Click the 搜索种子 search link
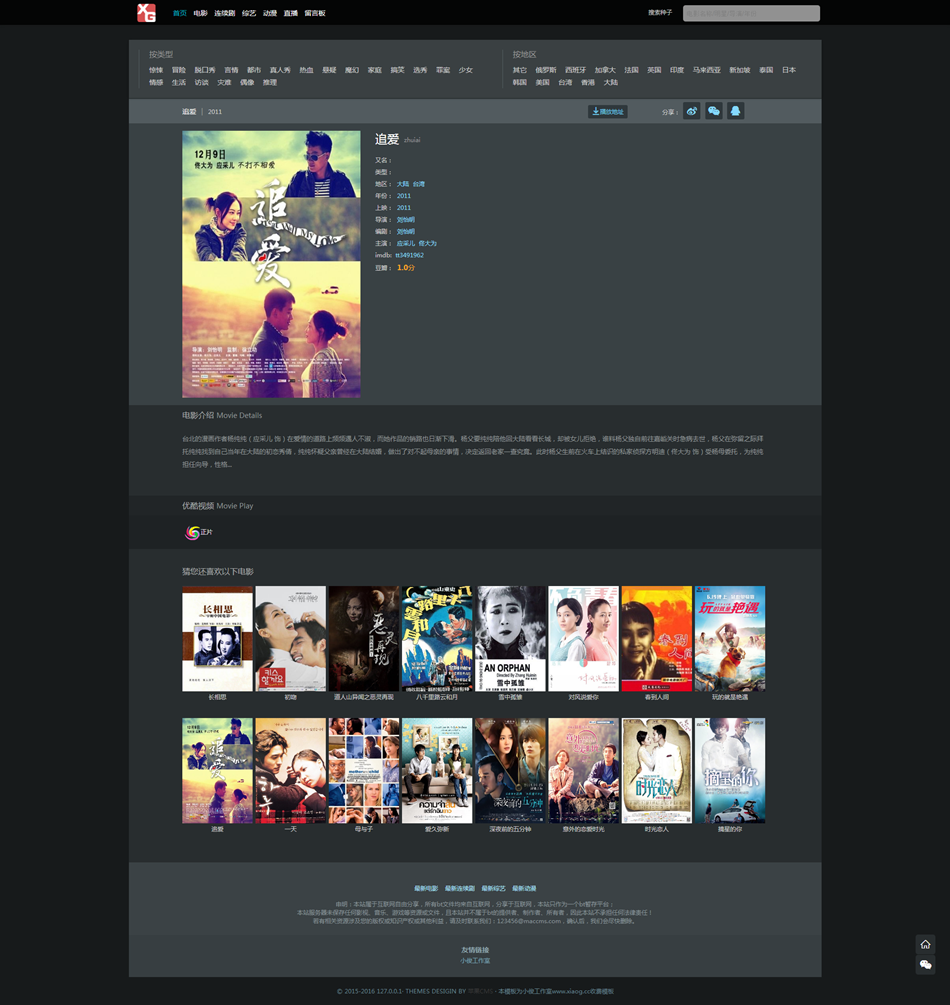Image resolution: width=950 pixels, height=1005 pixels. pos(660,13)
